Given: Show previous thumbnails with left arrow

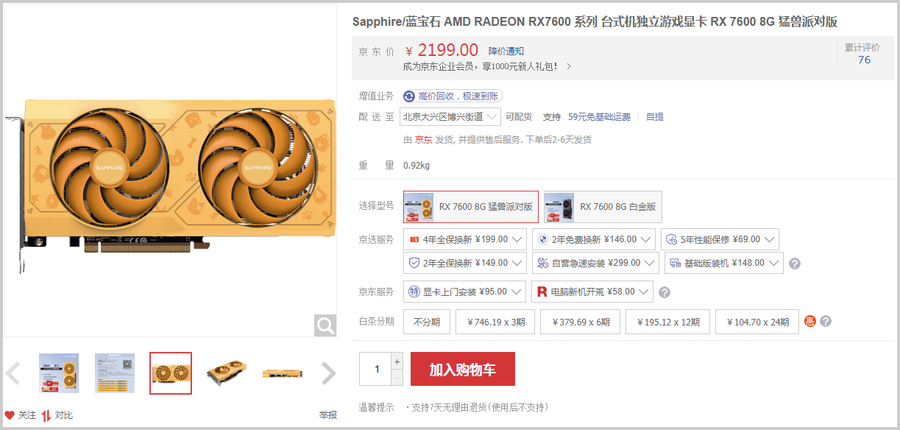Looking at the screenshot, I should (13, 374).
